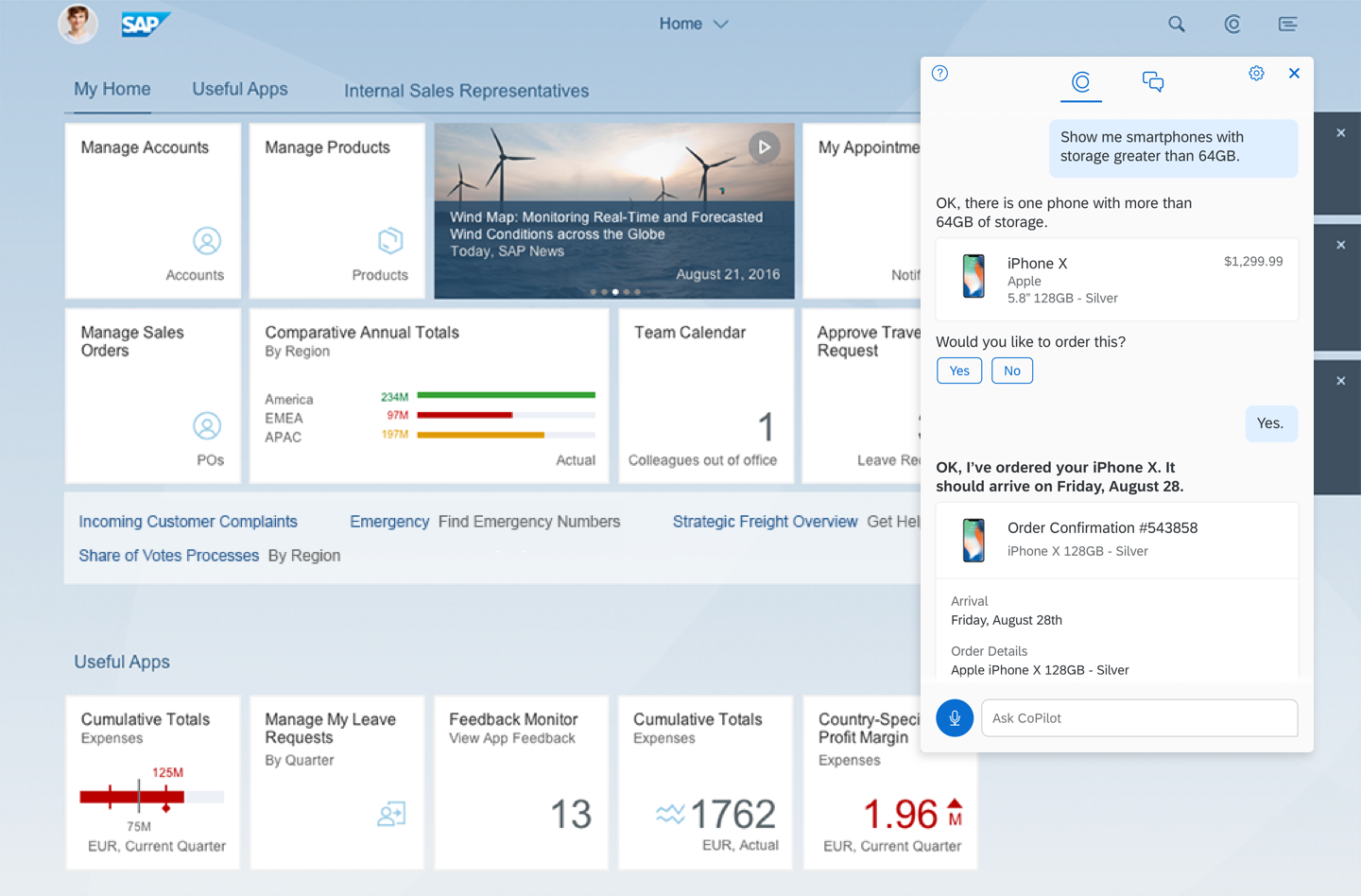Open the Manage Accounts tile
Image resolution: width=1361 pixels, height=896 pixels.
(x=153, y=211)
